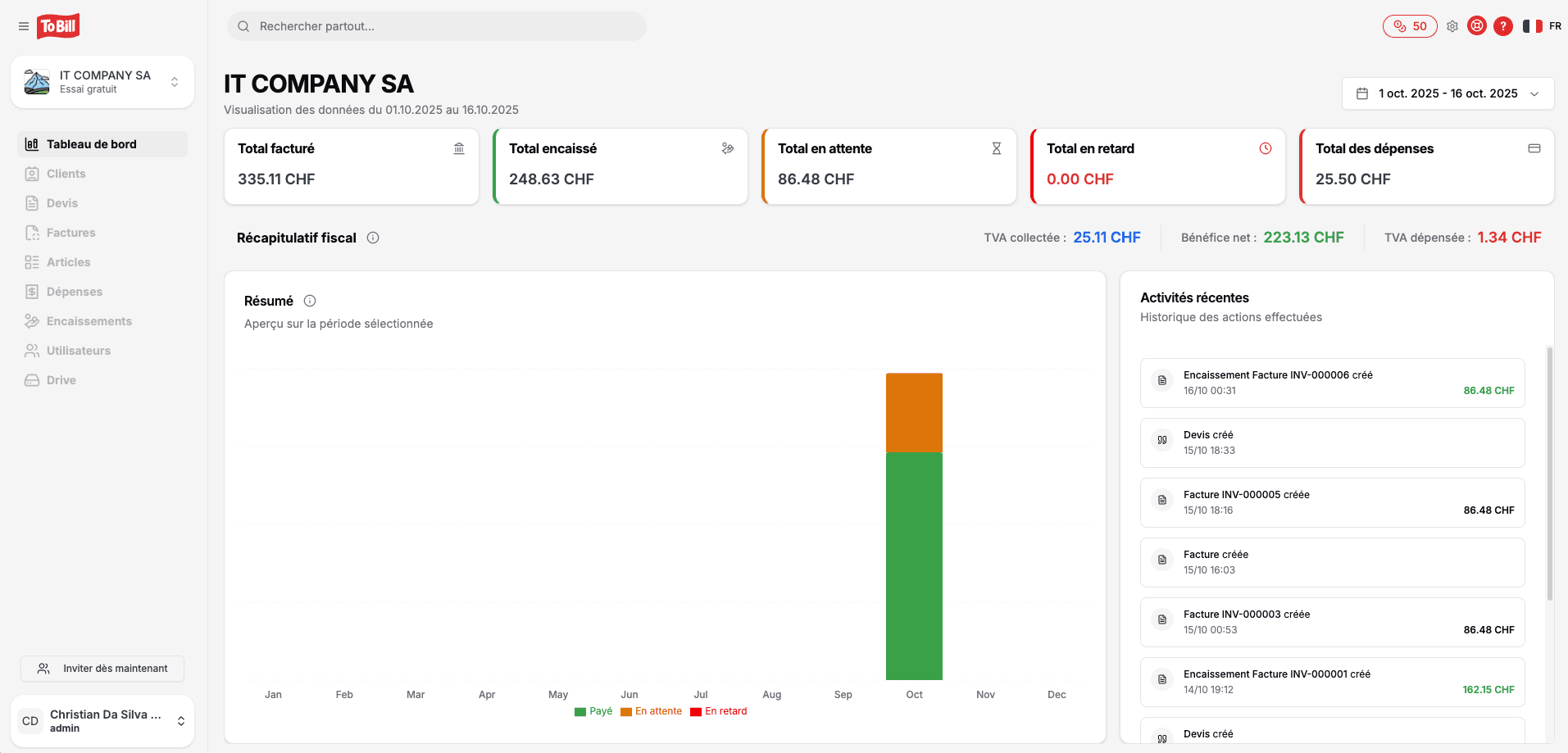Click the info icon beside Récapitulatif fiscal
Viewport: 1568px width, 753px height.
point(373,238)
